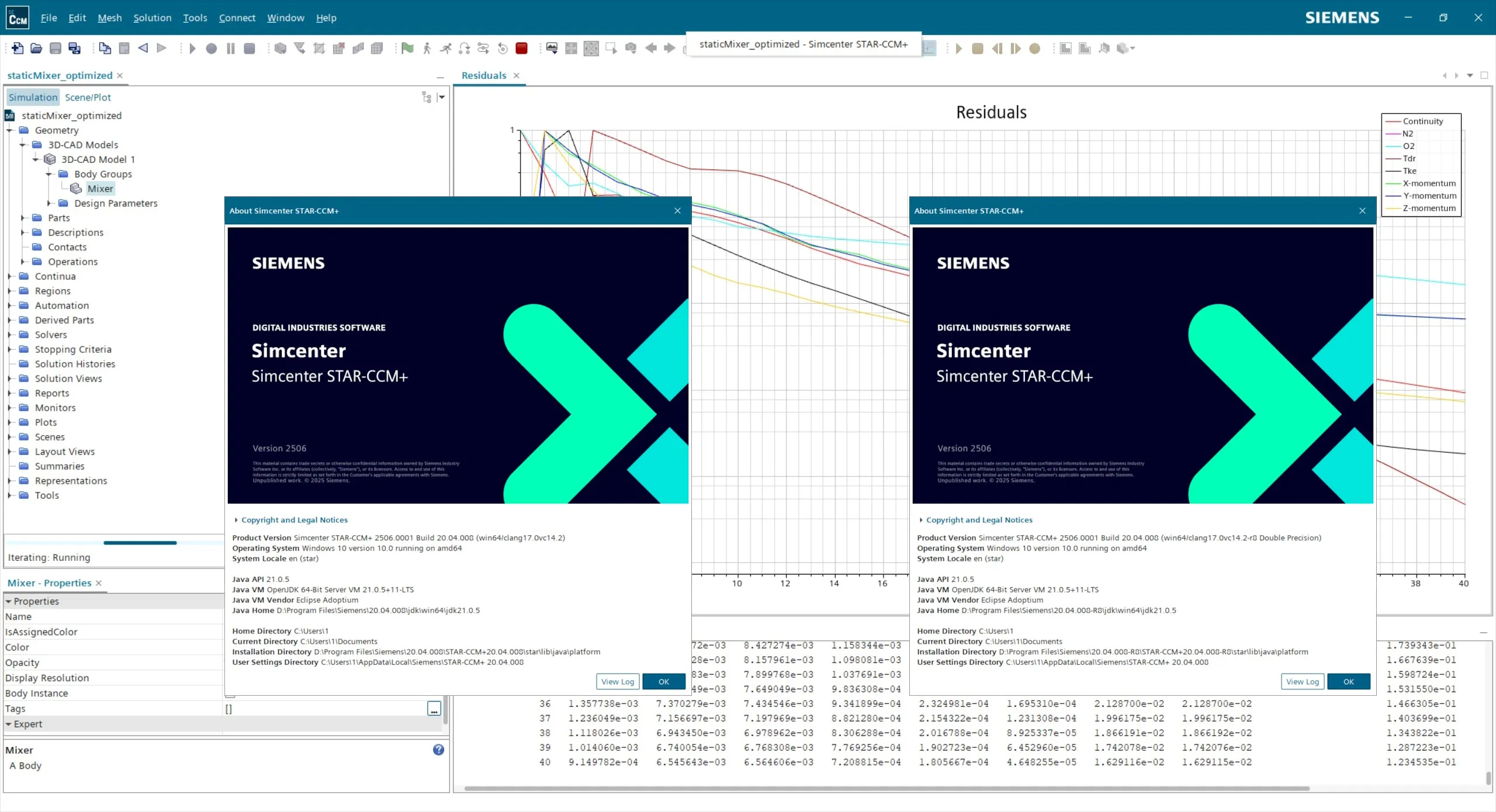Screen dimensions: 1496x812
Task: Click the camera snapshot icon in toolbar
Action: point(631,48)
